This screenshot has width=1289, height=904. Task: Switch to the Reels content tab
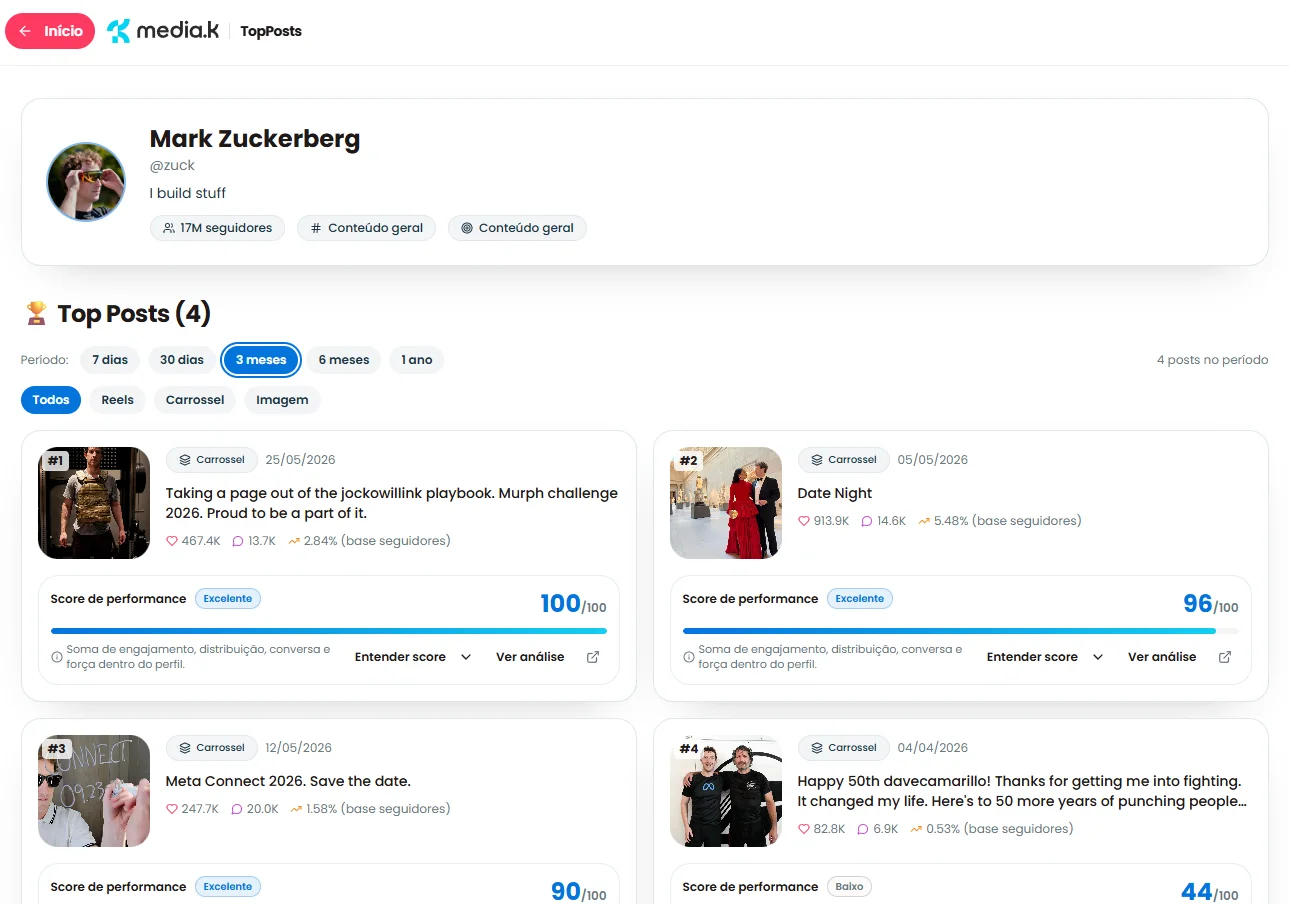pyautogui.click(x=118, y=400)
